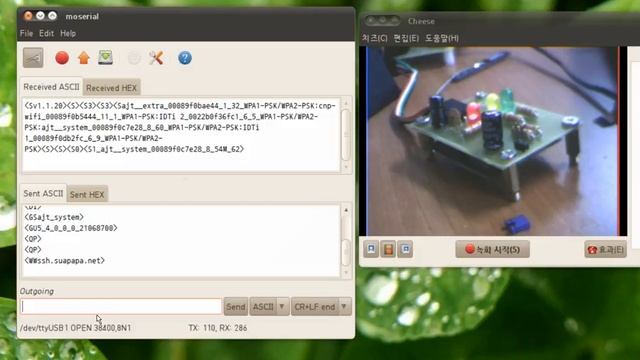Open the Help(H) menu in Cheese
The height and width of the screenshot is (360, 640).
coord(442,38)
